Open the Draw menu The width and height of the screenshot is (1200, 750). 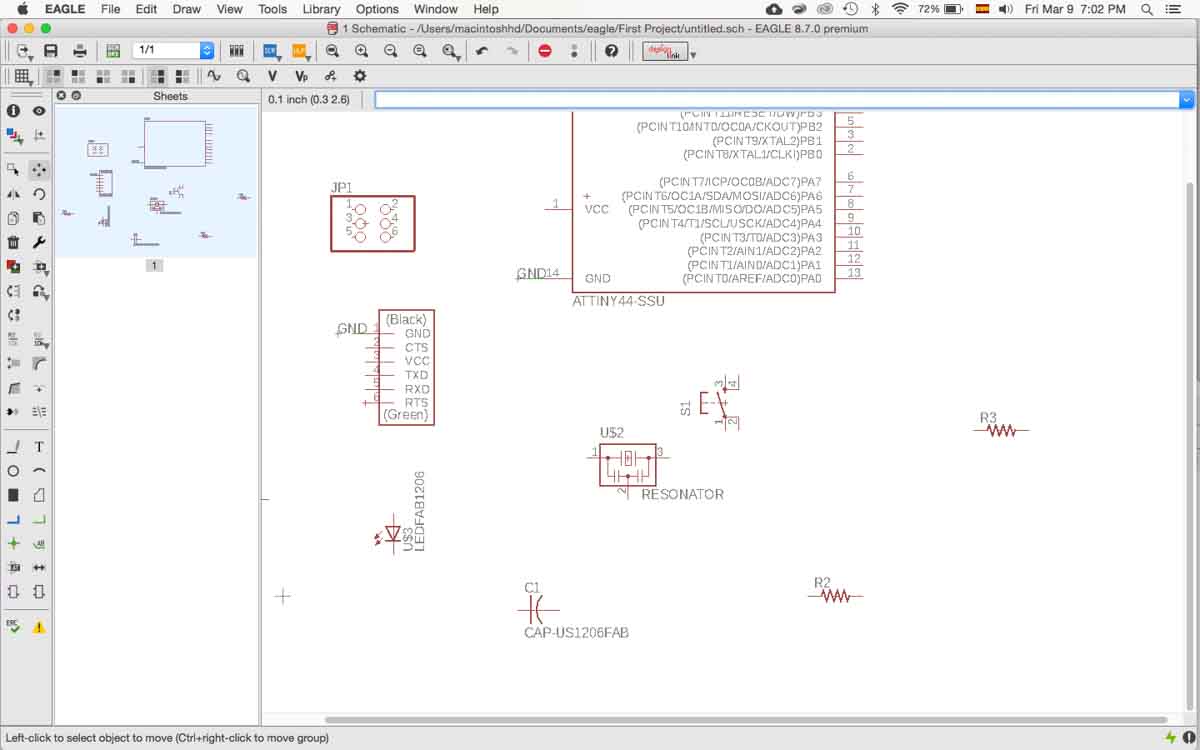pyautogui.click(x=187, y=9)
